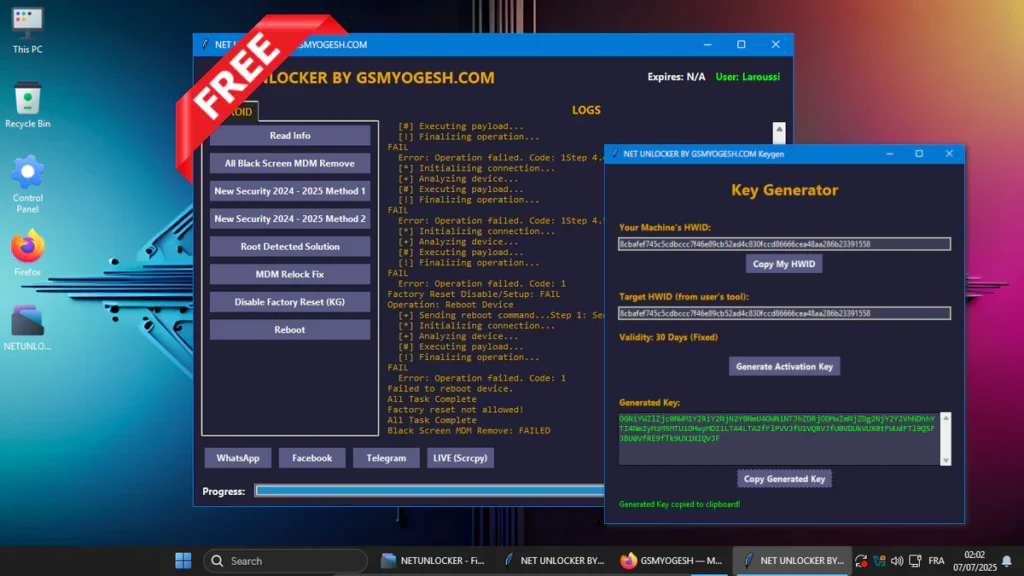The height and width of the screenshot is (576, 1024).
Task: Maximize the main NET Unlocker window
Action: pyautogui.click(x=741, y=44)
